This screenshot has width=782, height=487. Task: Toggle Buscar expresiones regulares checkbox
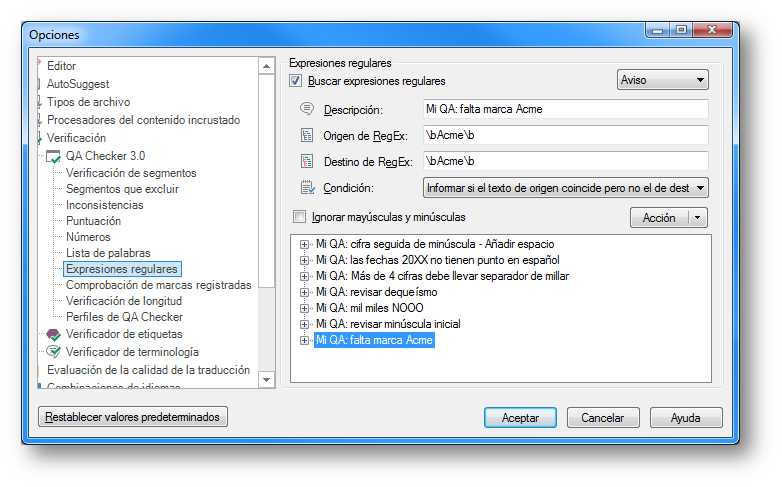click(x=295, y=80)
